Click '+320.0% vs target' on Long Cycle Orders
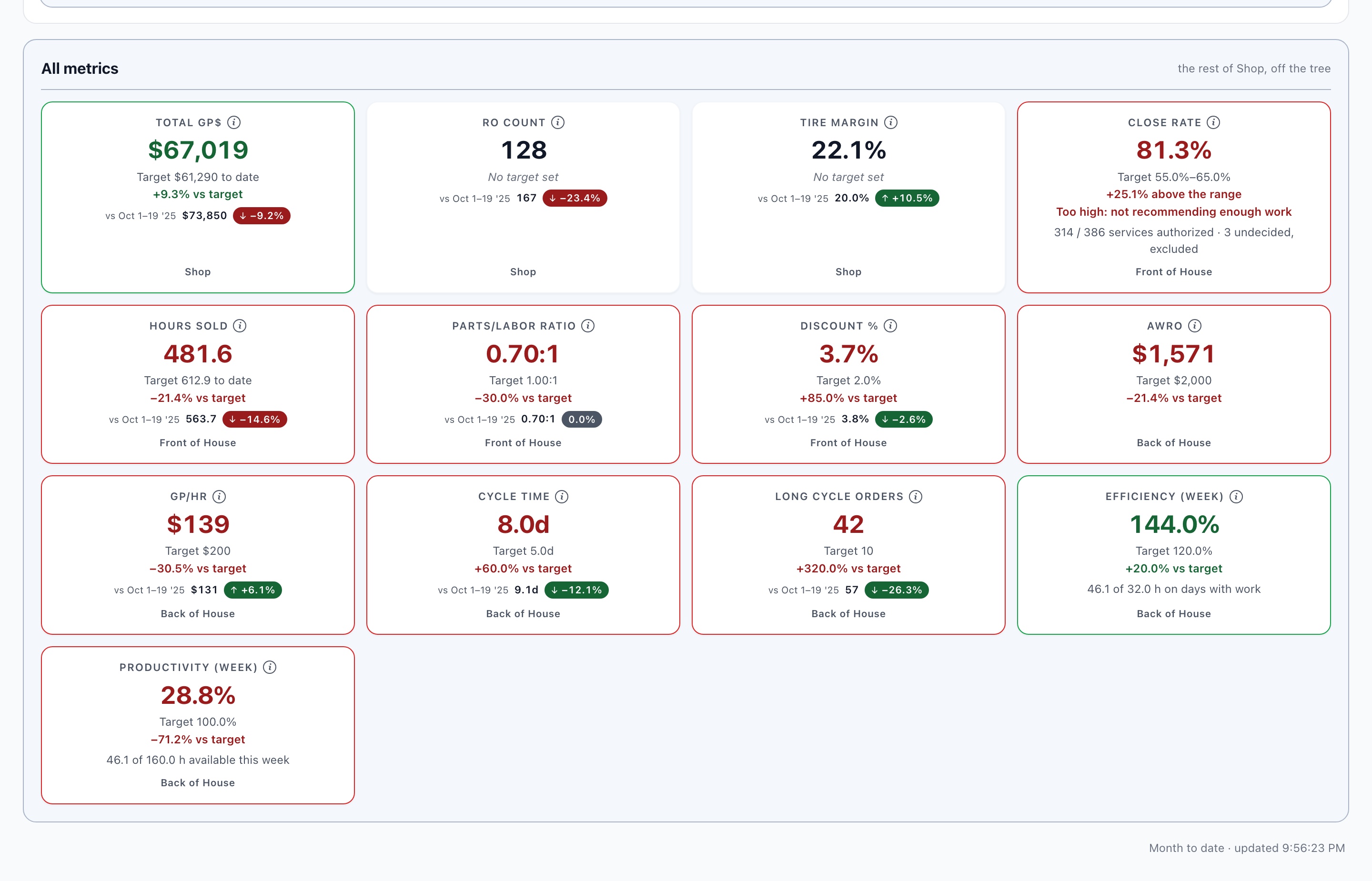The height and width of the screenshot is (881, 1372). [x=848, y=569]
